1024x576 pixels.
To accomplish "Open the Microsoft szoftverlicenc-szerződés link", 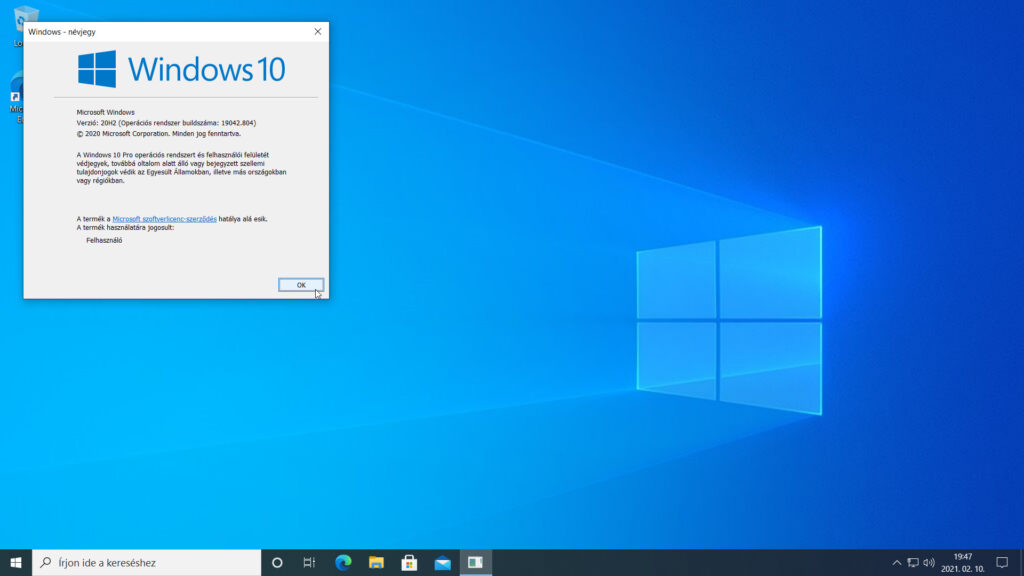I will pos(164,219).
